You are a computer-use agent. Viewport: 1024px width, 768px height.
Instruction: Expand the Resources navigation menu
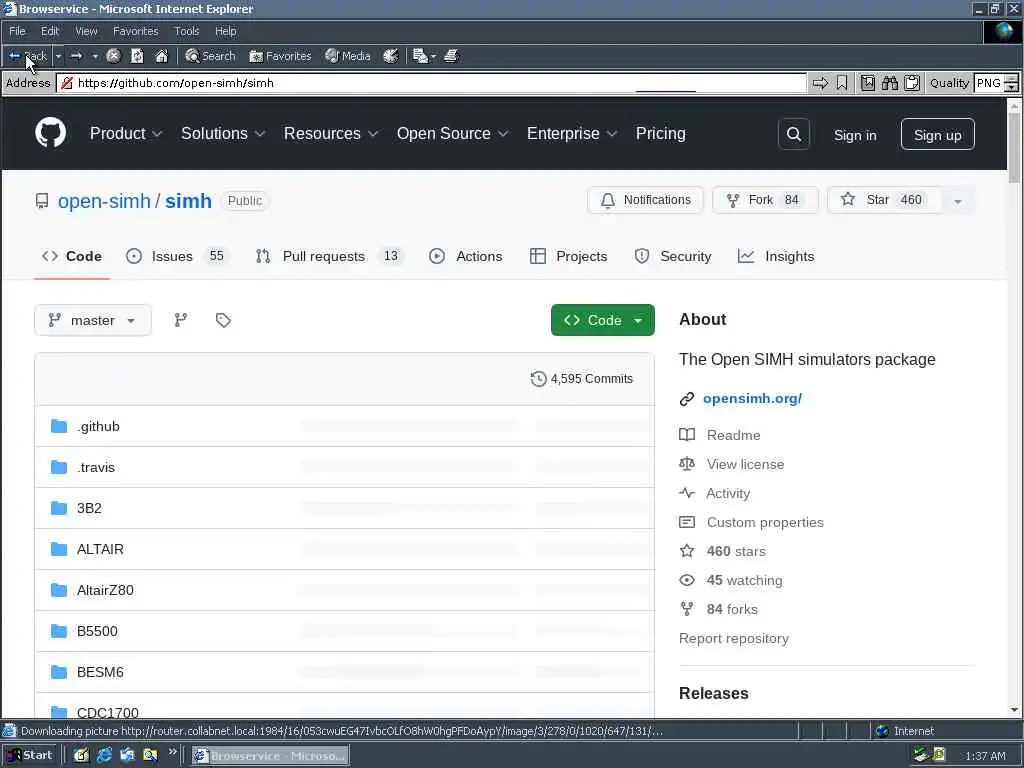pyautogui.click(x=331, y=134)
